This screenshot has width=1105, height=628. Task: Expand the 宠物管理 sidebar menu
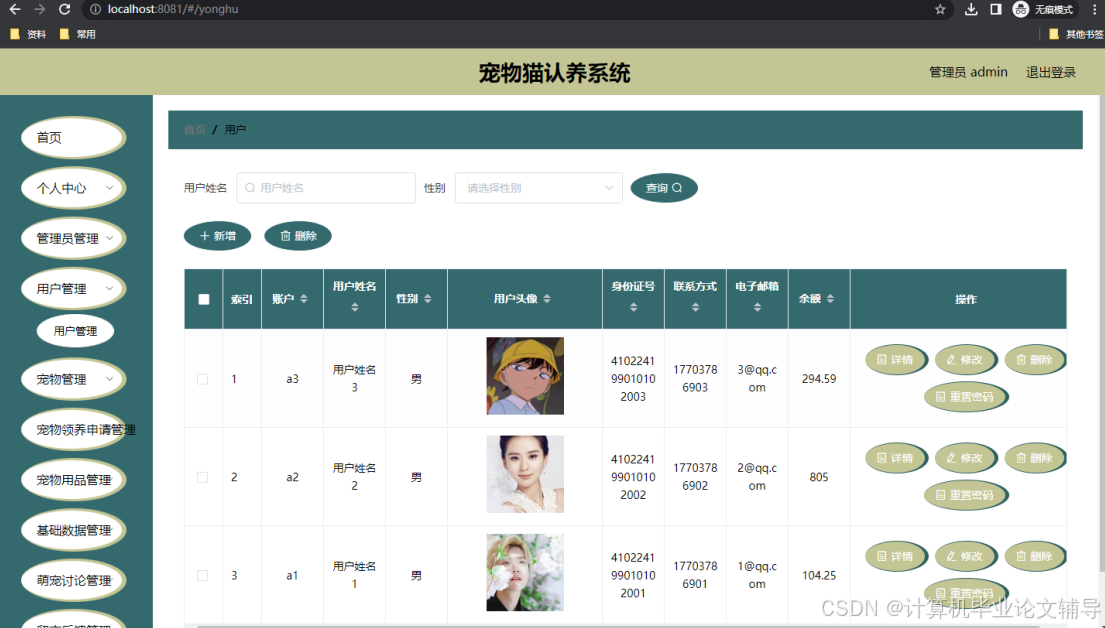[73, 379]
